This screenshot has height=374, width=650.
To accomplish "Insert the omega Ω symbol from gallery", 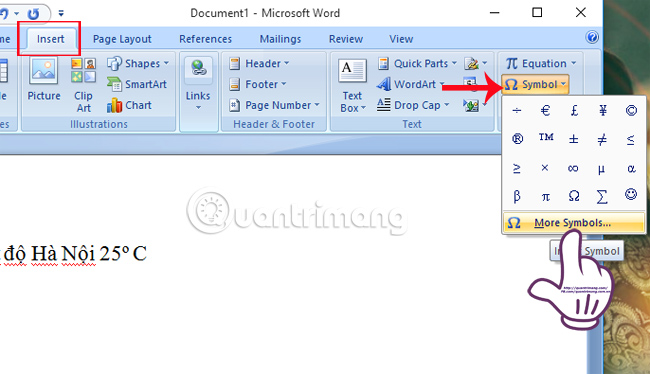I will click(x=574, y=196).
